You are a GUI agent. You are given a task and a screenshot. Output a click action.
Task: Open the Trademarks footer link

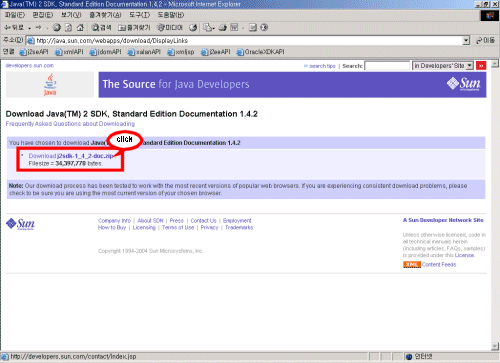[239, 228]
